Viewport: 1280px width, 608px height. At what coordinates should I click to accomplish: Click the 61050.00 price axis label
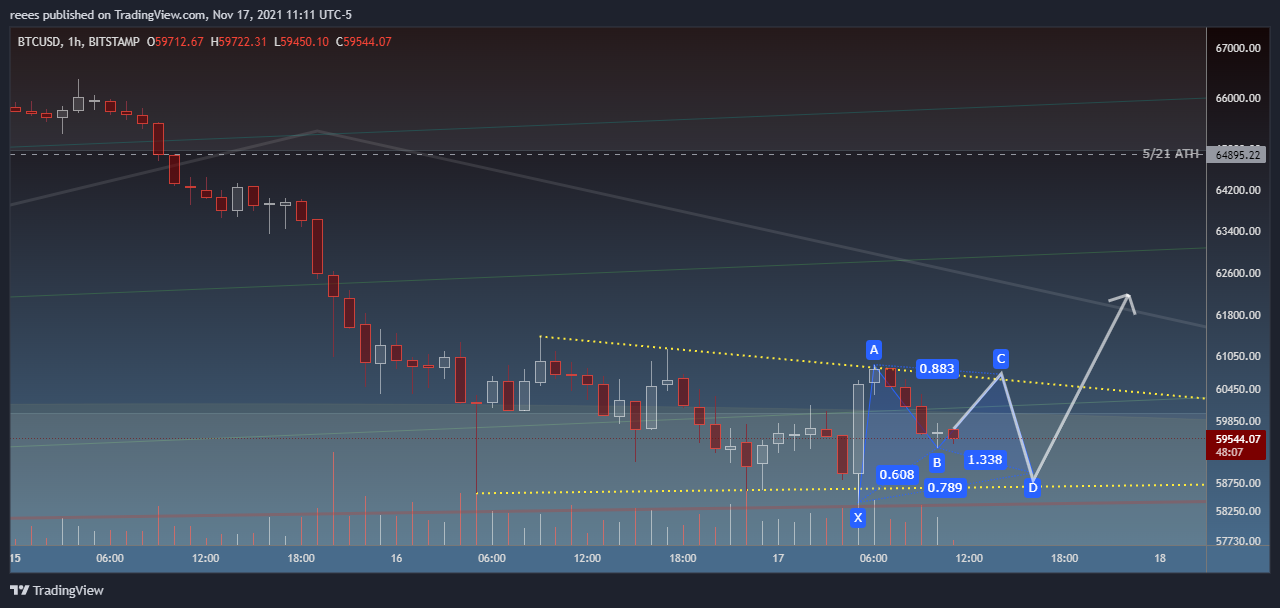pos(1238,356)
